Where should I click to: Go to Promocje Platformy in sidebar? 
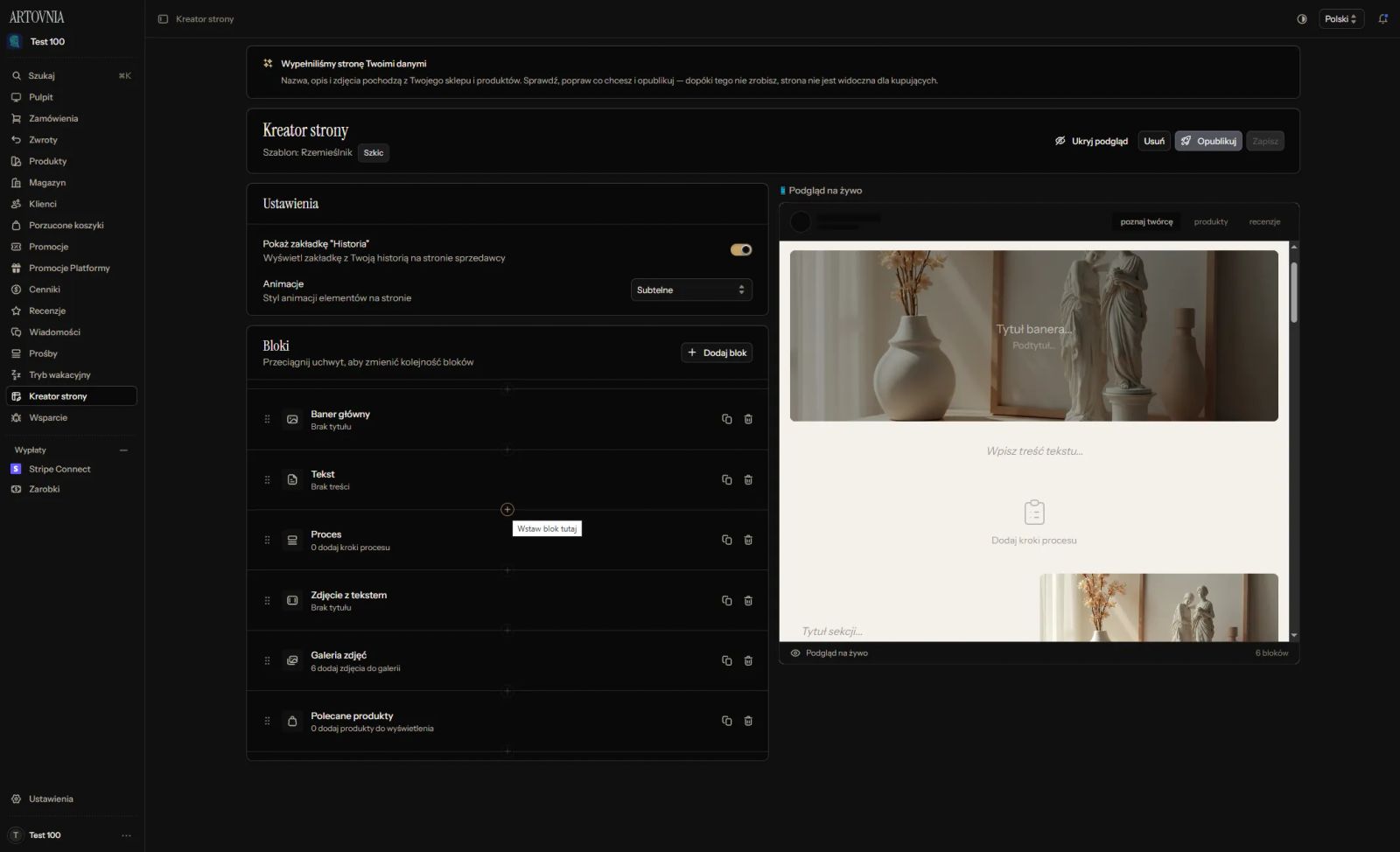(72, 269)
